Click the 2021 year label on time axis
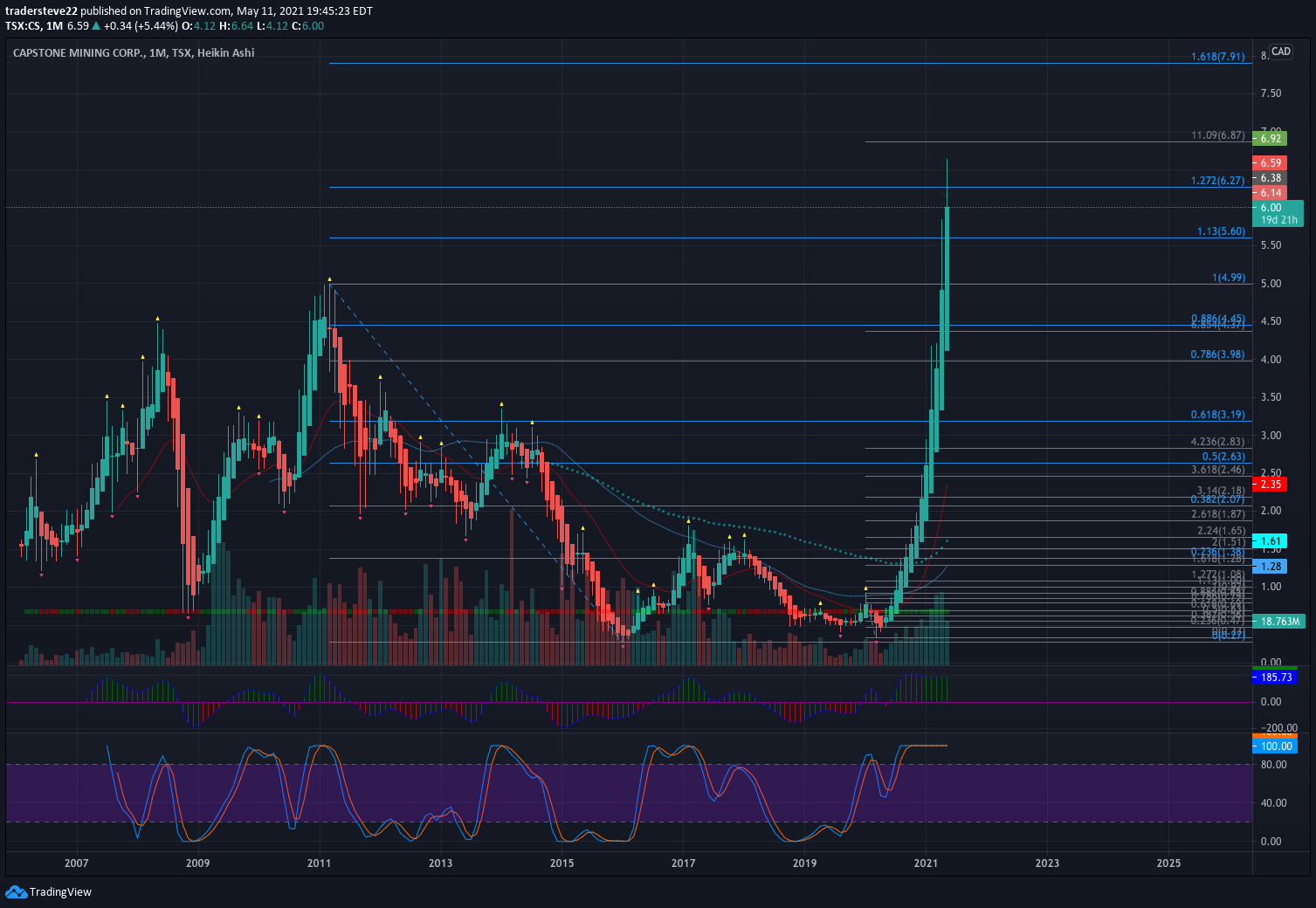The image size is (1316, 908). tap(926, 863)
